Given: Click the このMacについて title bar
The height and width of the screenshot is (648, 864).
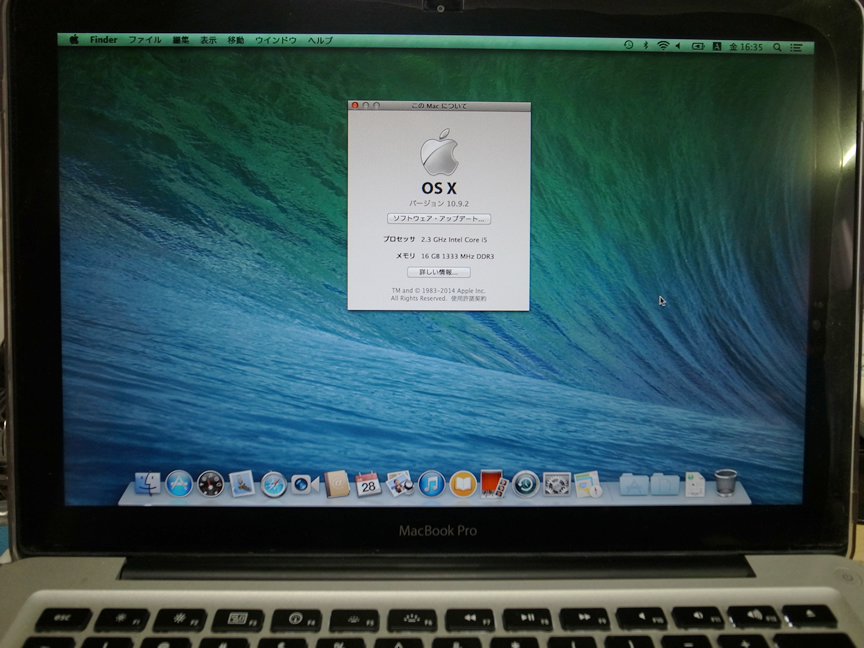Looking at the screenshot, I should (x=439, y=106).
